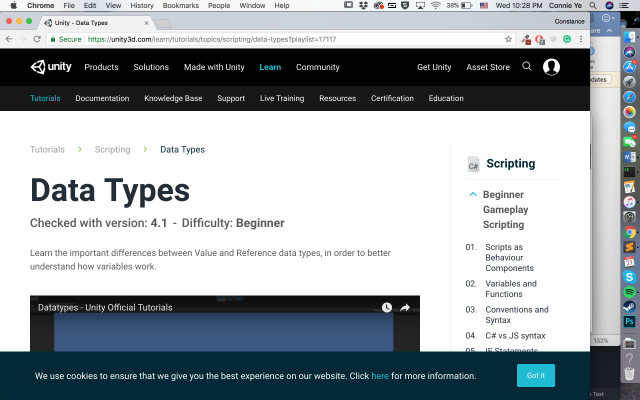Viewport: 640px width, 400px height.
Task: Open the Knowledge Base sub-nav tab
Action: (x=173, y=98)
